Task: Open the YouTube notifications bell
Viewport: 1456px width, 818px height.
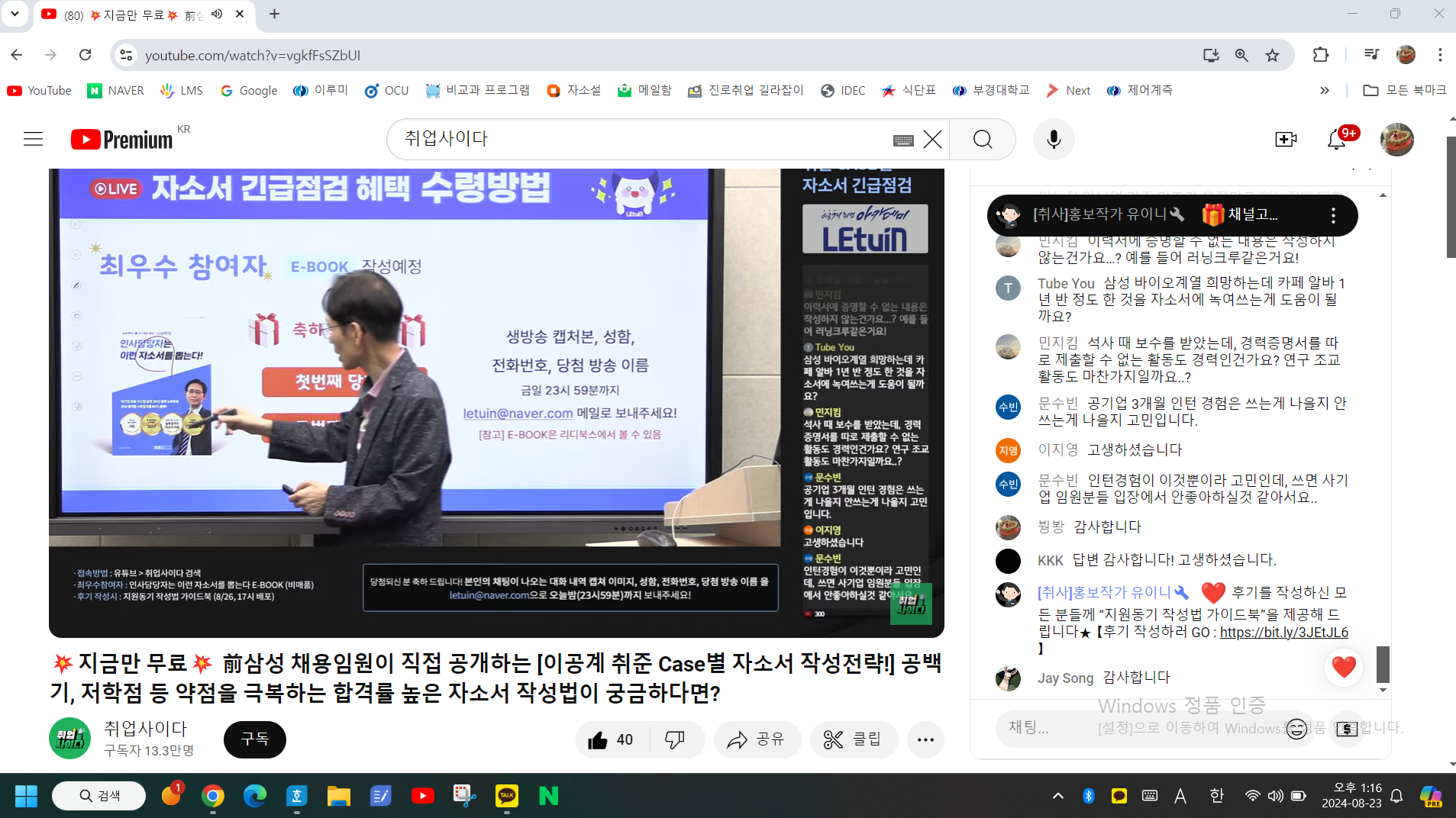Action: pos(1336,140)
